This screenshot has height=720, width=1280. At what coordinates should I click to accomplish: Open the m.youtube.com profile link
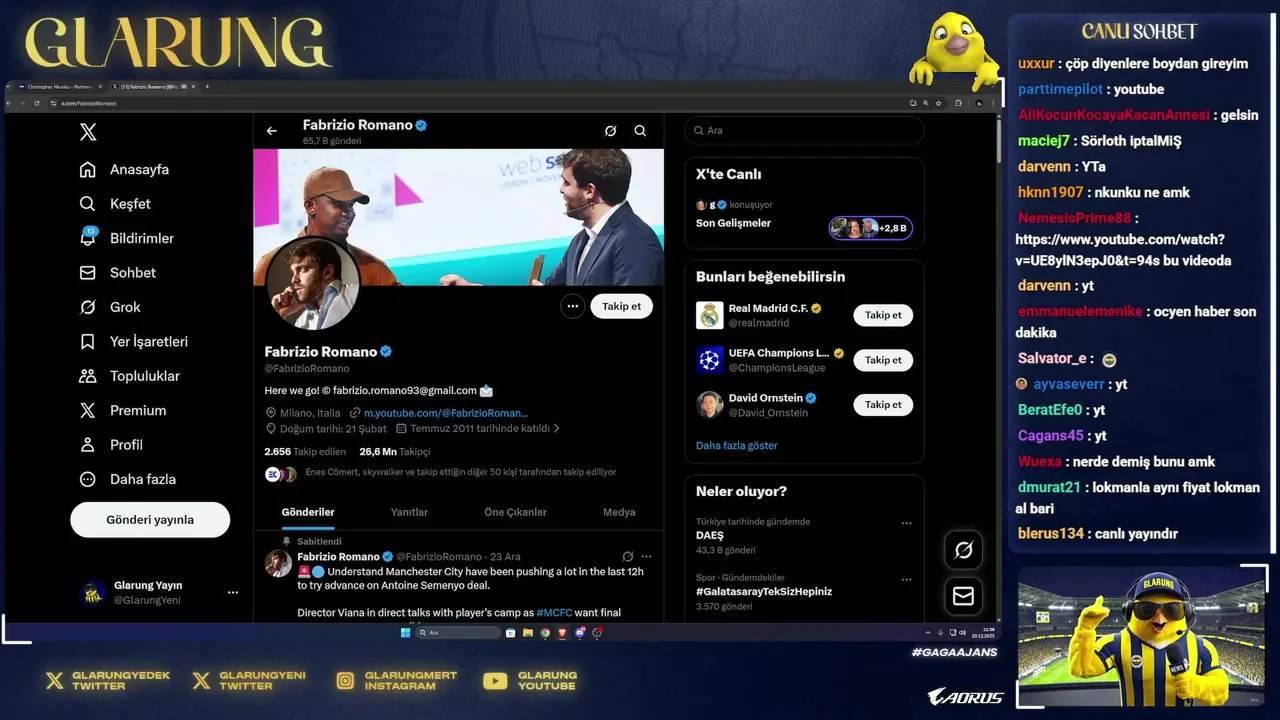pyautogui.click(x=446, y=413)
